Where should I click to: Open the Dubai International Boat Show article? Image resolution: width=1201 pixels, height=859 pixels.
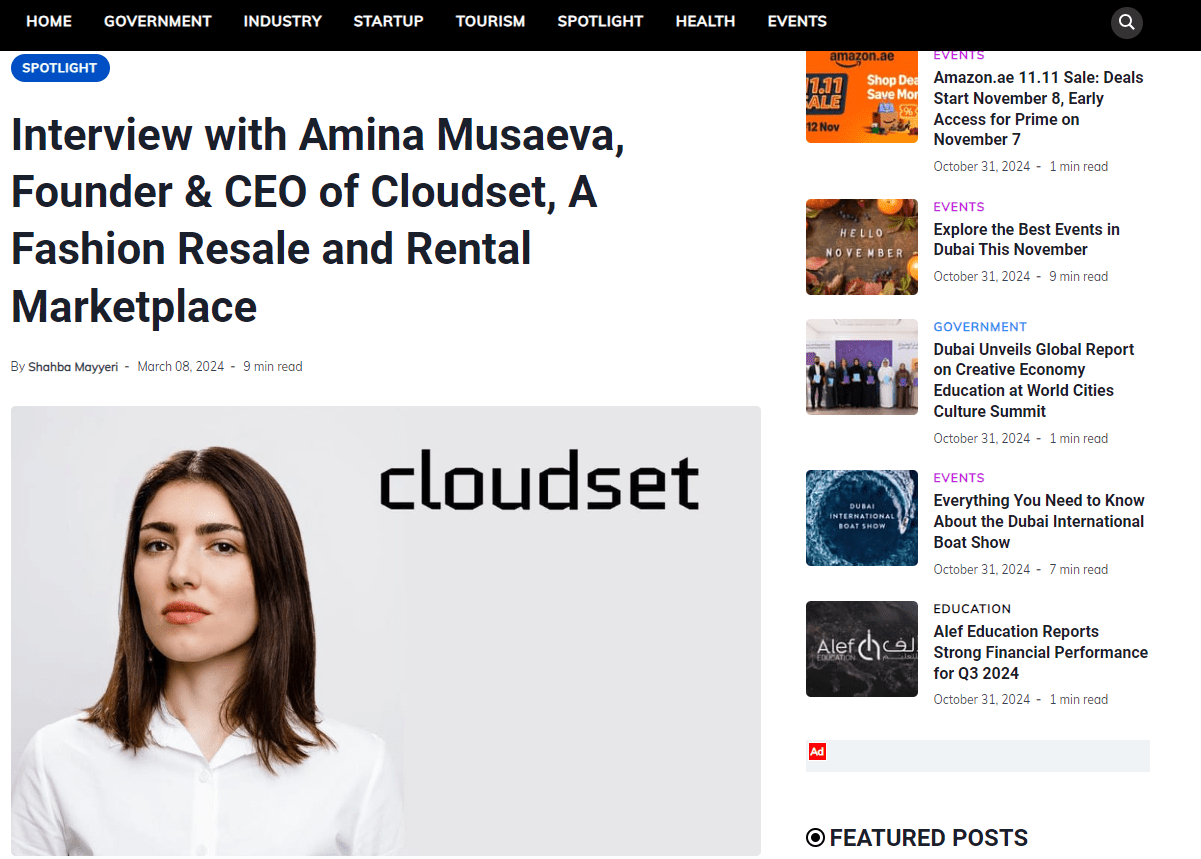coord(1039,521)
